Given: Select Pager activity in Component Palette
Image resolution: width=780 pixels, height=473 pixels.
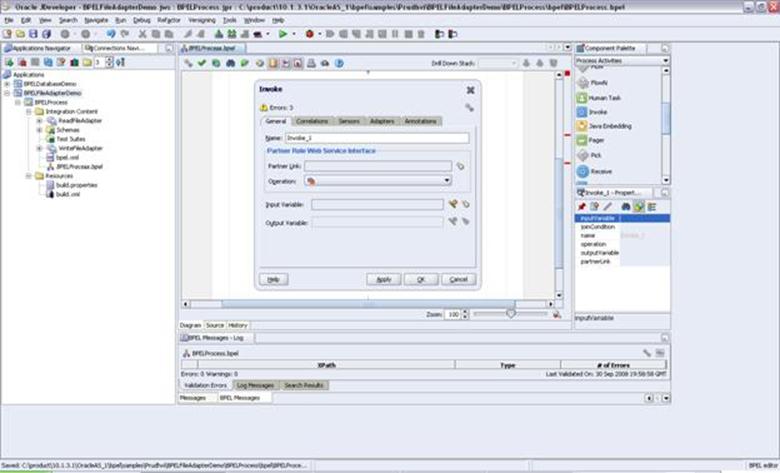Looking at the screenshot, I should tap(590, 141).
